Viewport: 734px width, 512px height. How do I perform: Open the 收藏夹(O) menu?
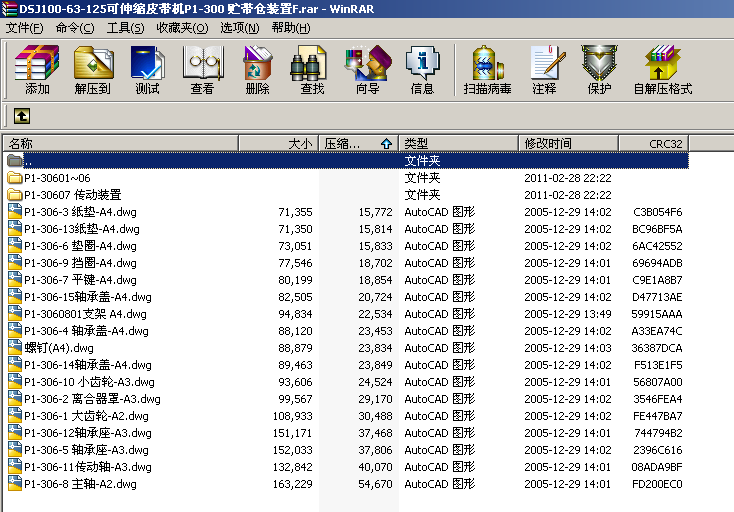(182, 28)
